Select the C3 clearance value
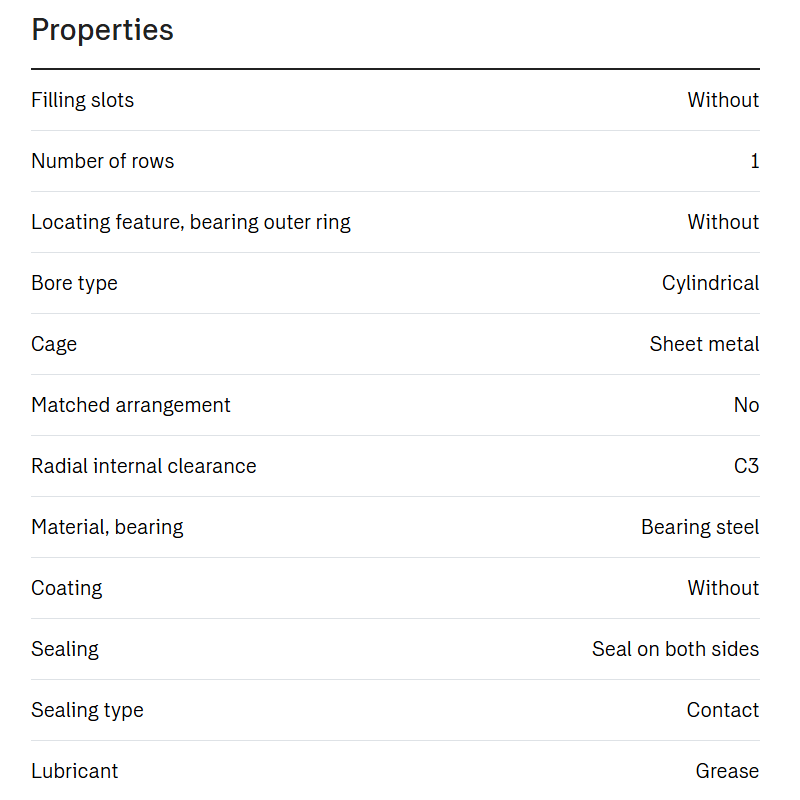800x800 pixels. (746, 466)
